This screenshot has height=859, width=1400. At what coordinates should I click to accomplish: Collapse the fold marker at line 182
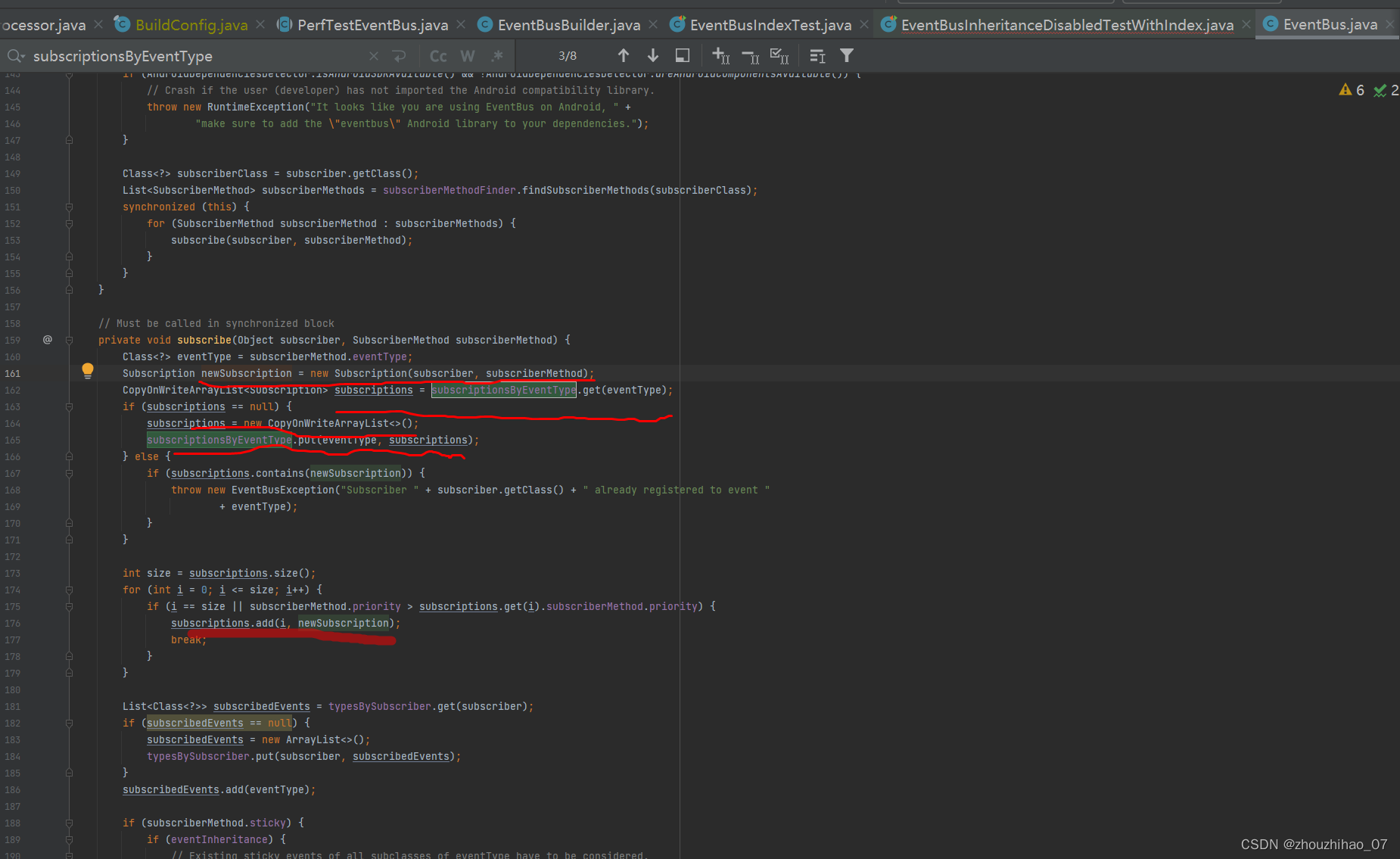(x=69, y=723)
